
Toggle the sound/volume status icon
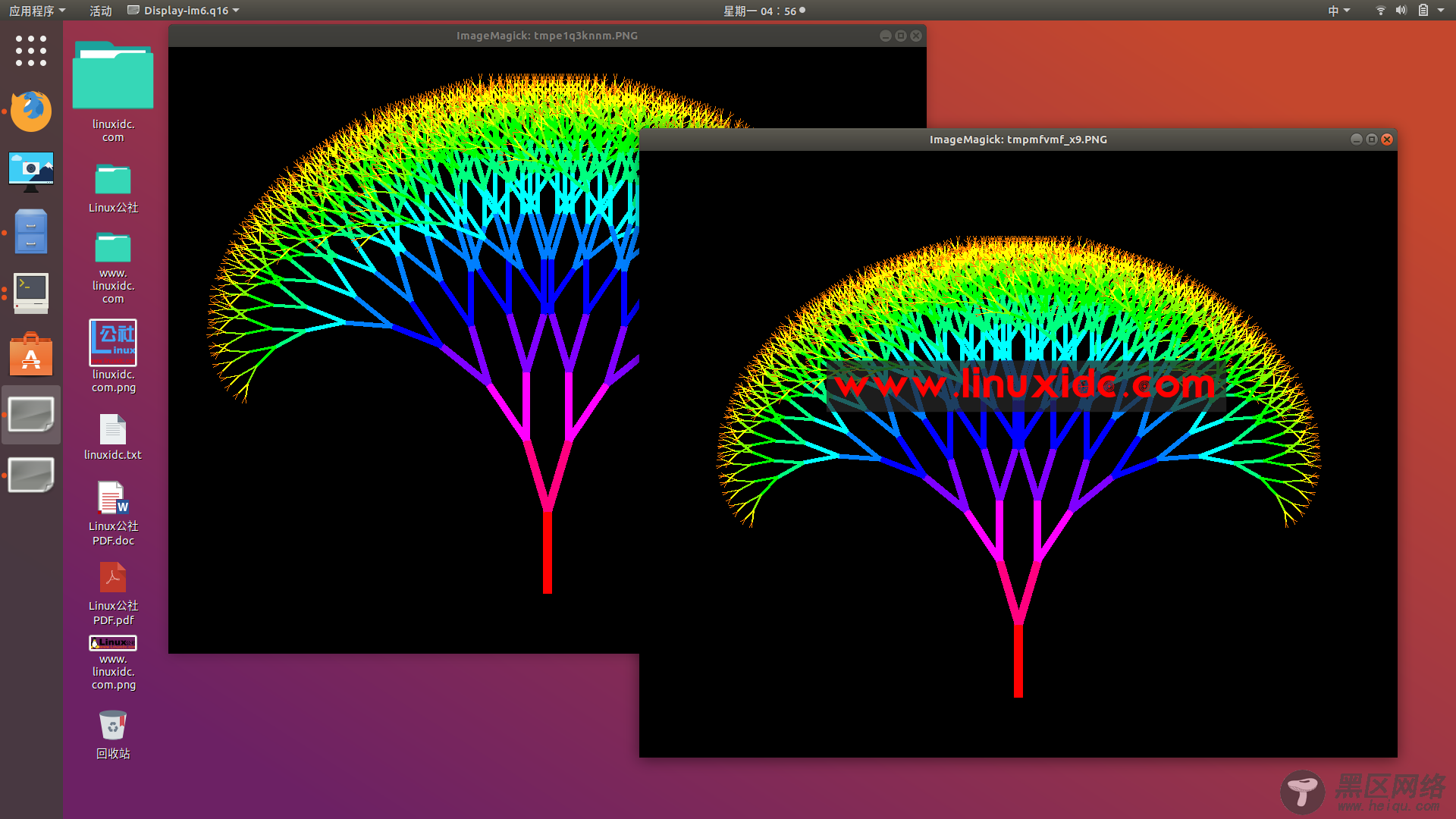[1400, 10]
